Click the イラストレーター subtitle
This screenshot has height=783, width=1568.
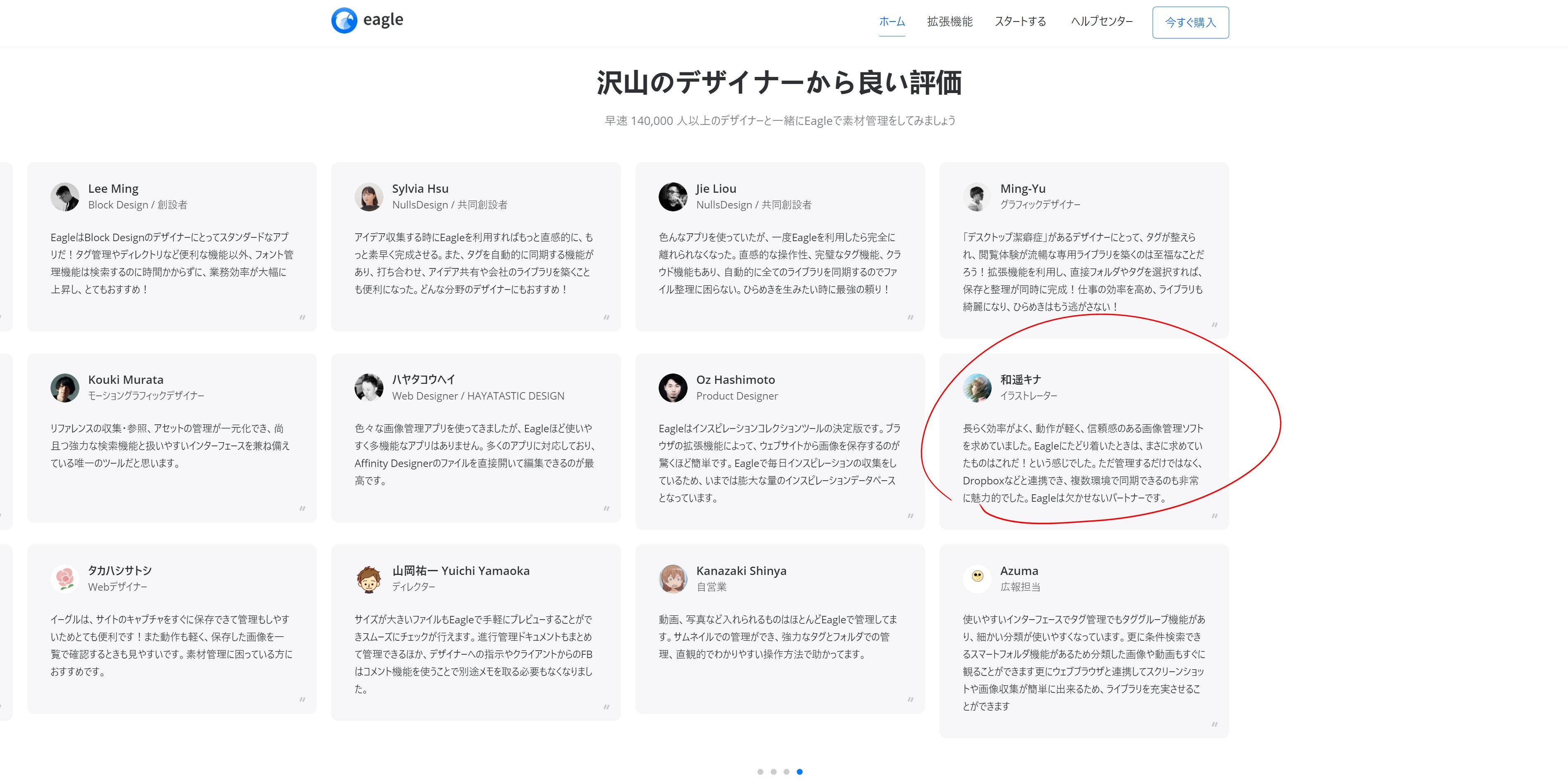tap(1029, 396)
